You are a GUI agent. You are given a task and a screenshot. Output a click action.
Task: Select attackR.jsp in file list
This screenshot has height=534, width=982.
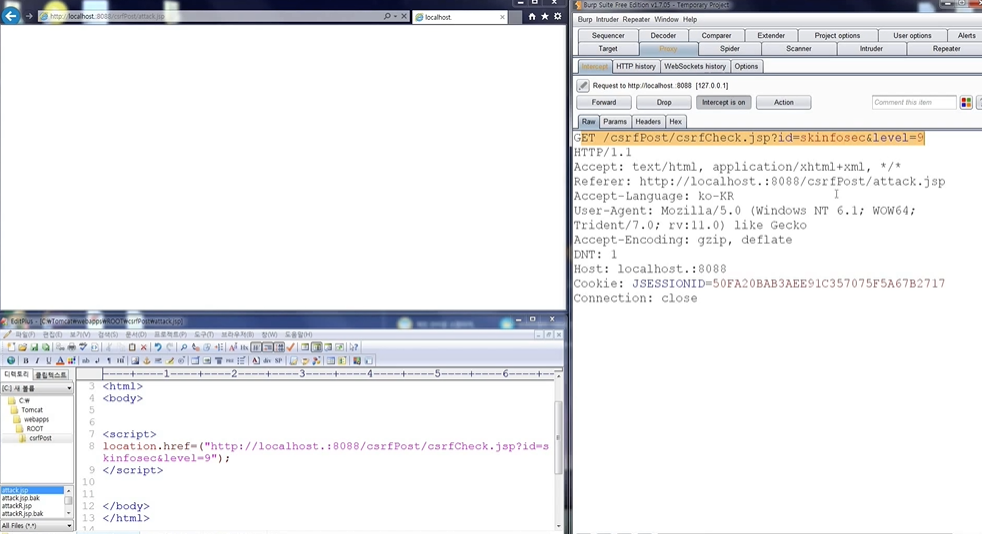coord(17,506)
